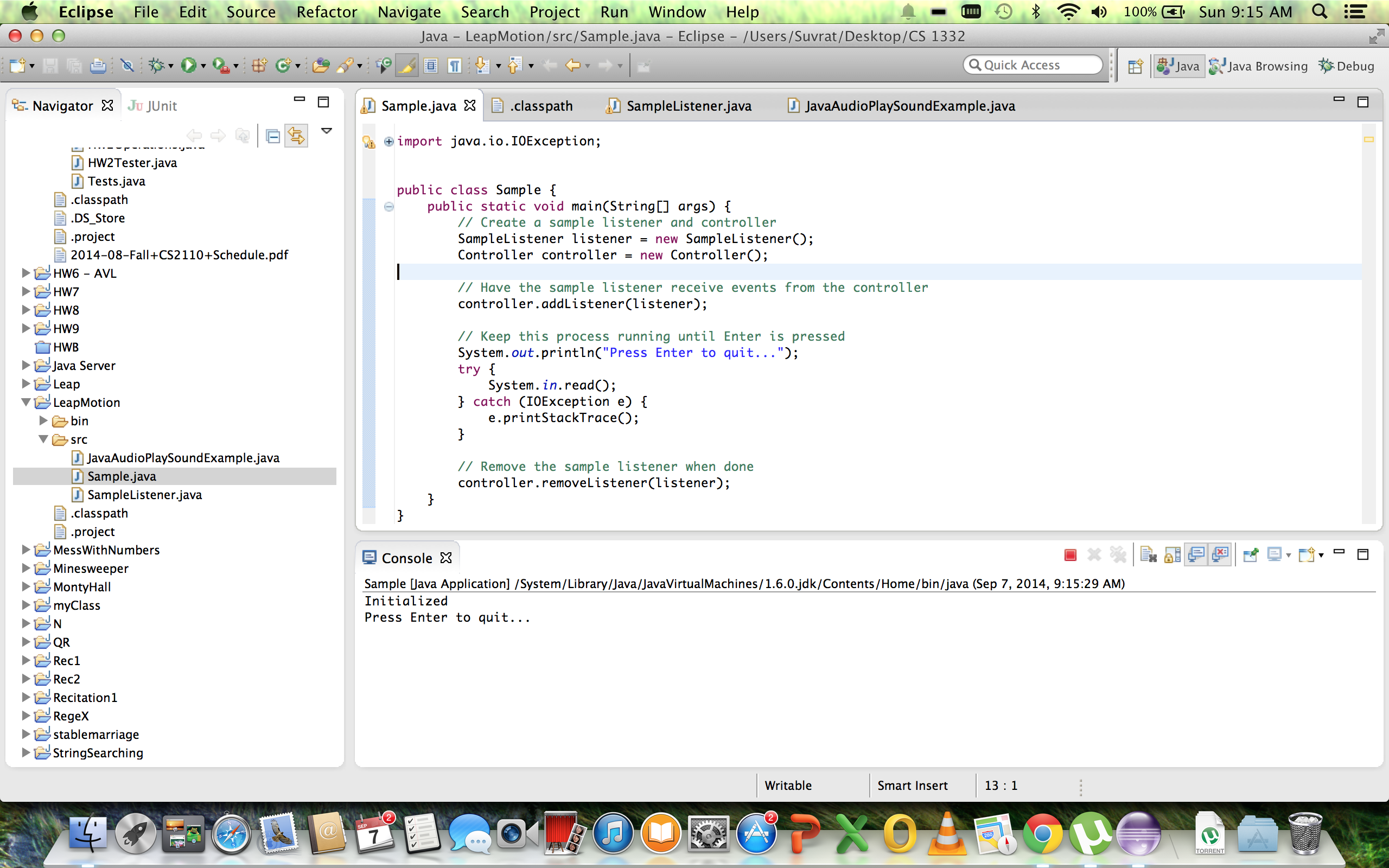Click the Debug bug icon in the toolbar

(x=156, y=66)
